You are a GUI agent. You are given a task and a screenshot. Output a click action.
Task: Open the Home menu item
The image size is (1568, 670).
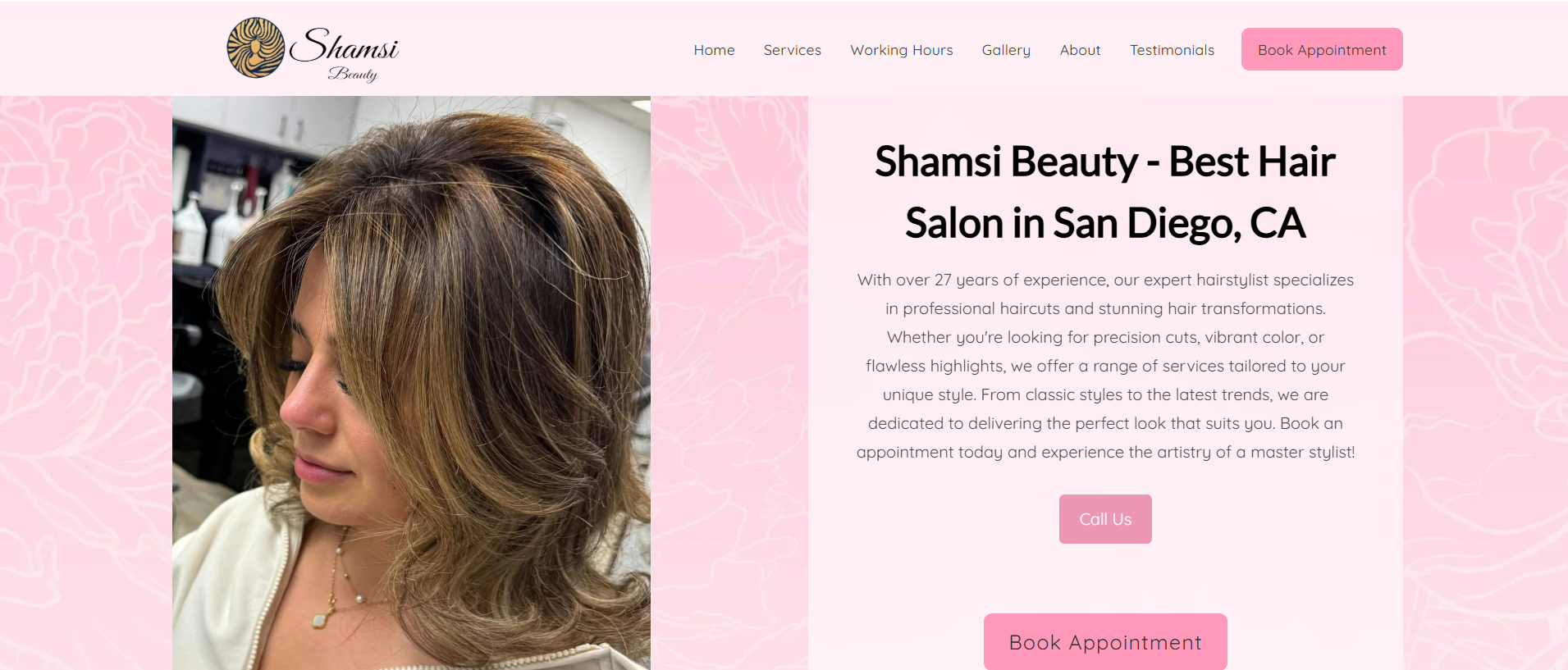pos(714,50)
